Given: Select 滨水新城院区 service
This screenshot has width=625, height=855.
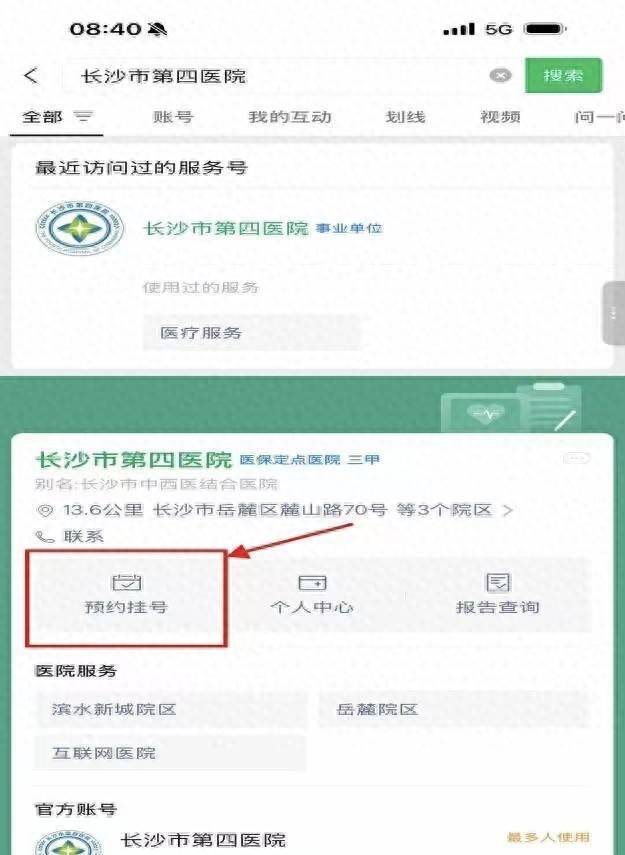Looking at the screenshot, I should [171, 709].
